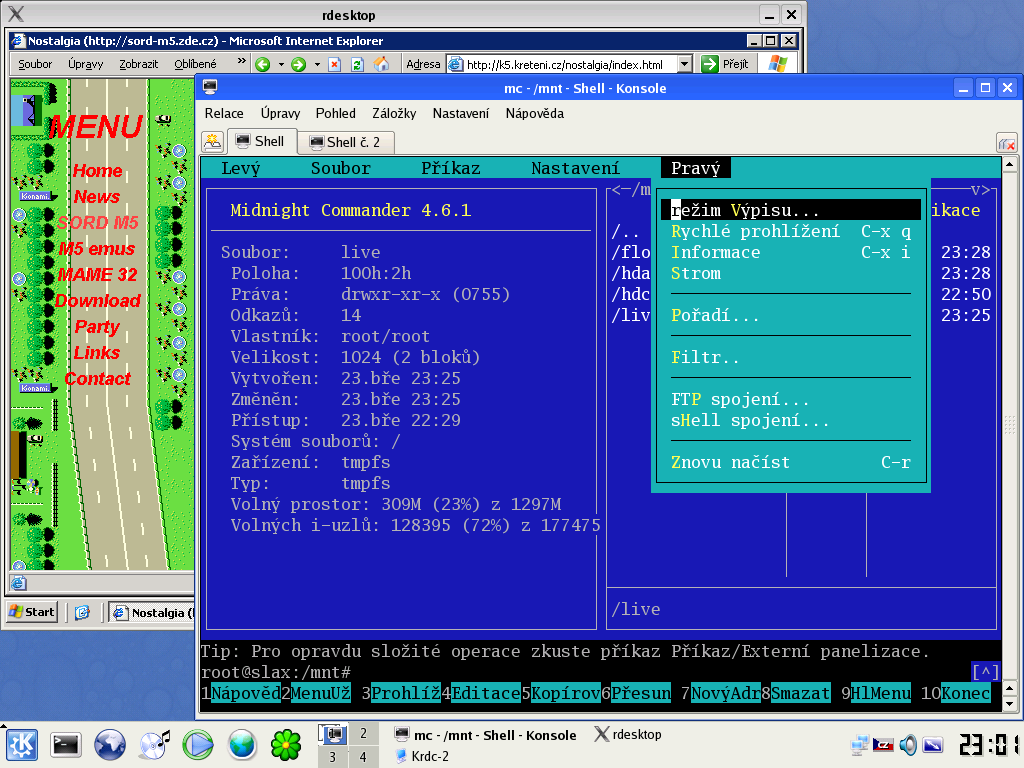
Task: Click the 2 MenuUž function key
Action: 316,693
